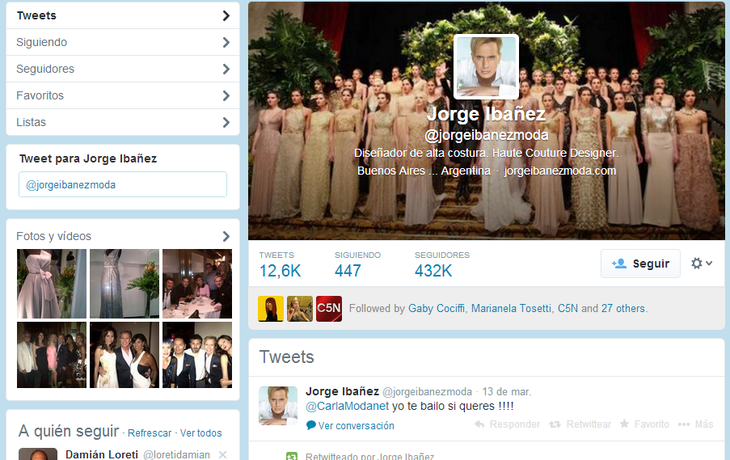Open thumbnail of man between two women
Image resolution: width=730 pixels, height=460 pixels.
click(x=124, y=355)
